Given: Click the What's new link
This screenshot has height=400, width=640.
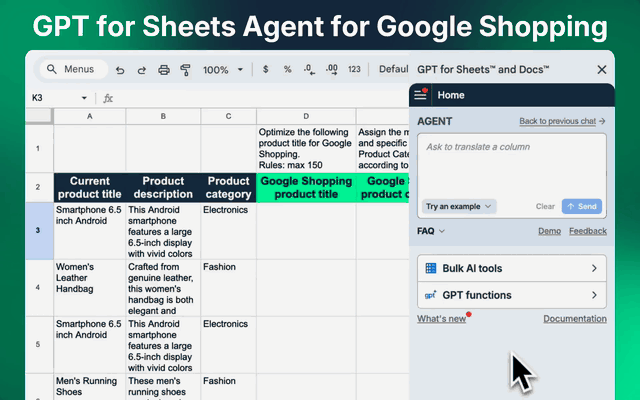Looking at the screenshot, I should coord(442,319).
